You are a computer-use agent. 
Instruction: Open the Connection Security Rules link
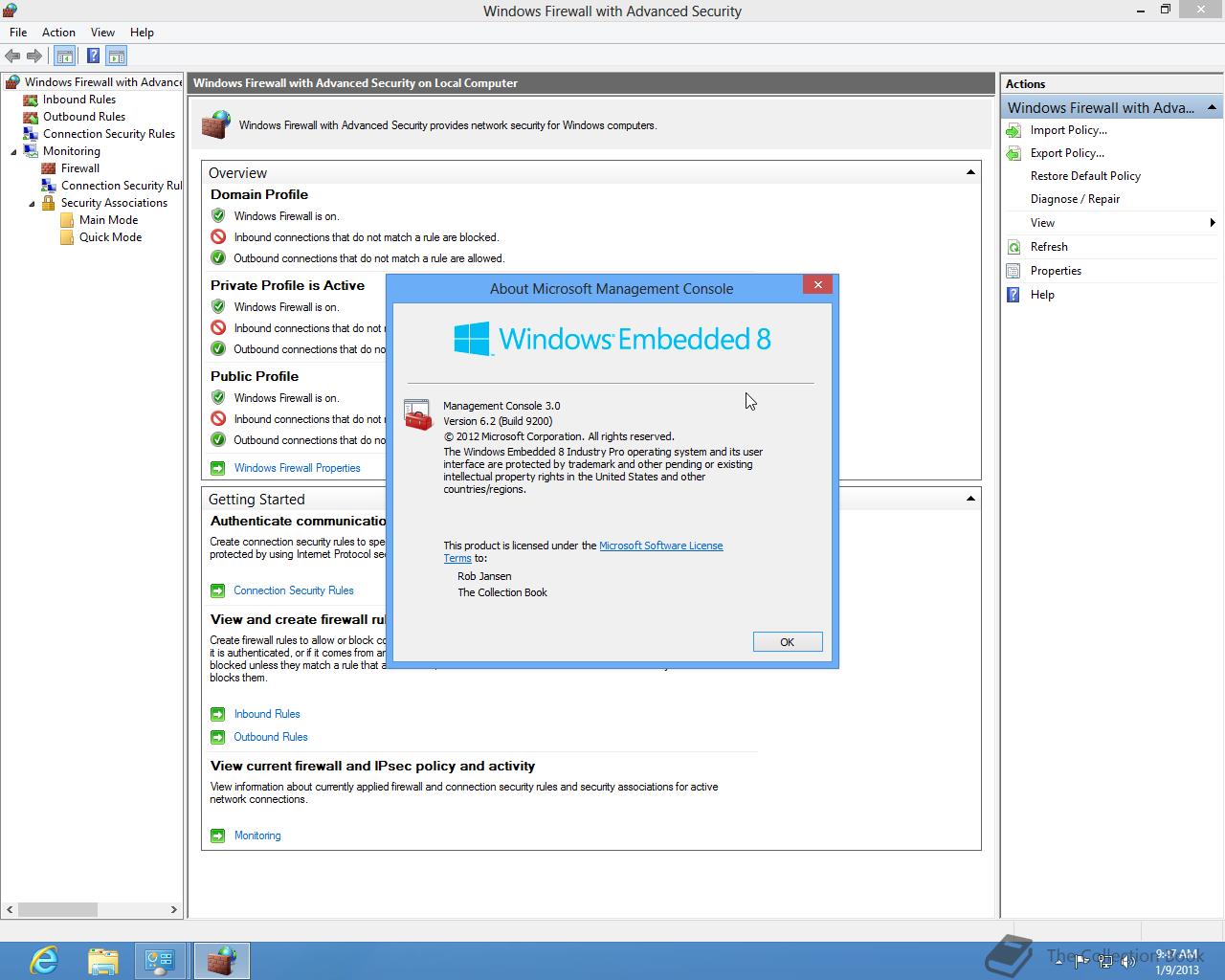(293, 590)
